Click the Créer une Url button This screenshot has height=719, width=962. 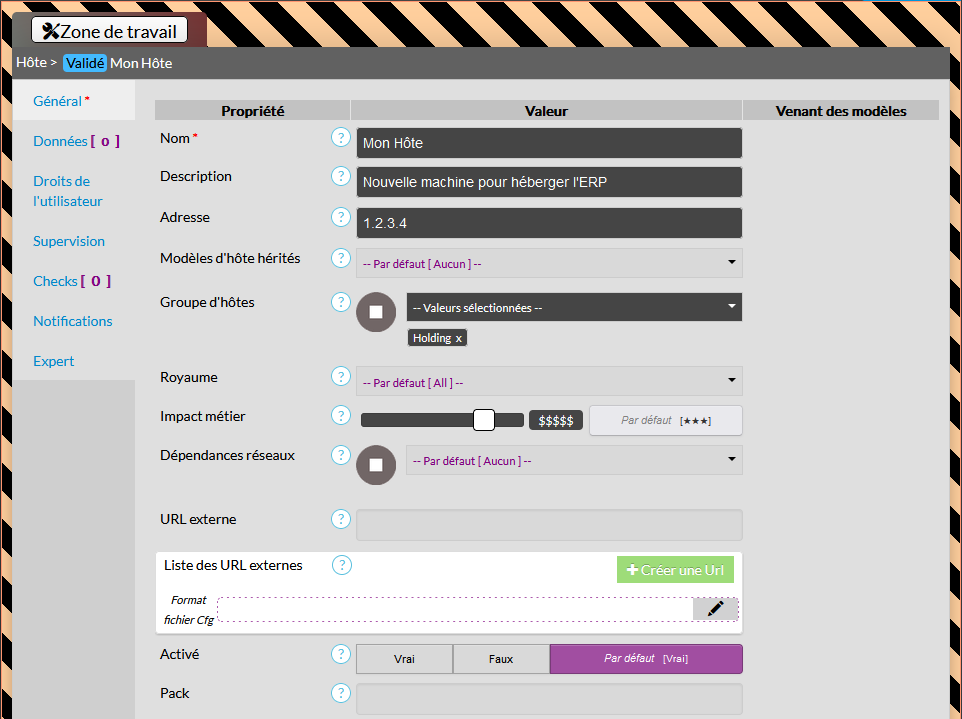[675, 570]
